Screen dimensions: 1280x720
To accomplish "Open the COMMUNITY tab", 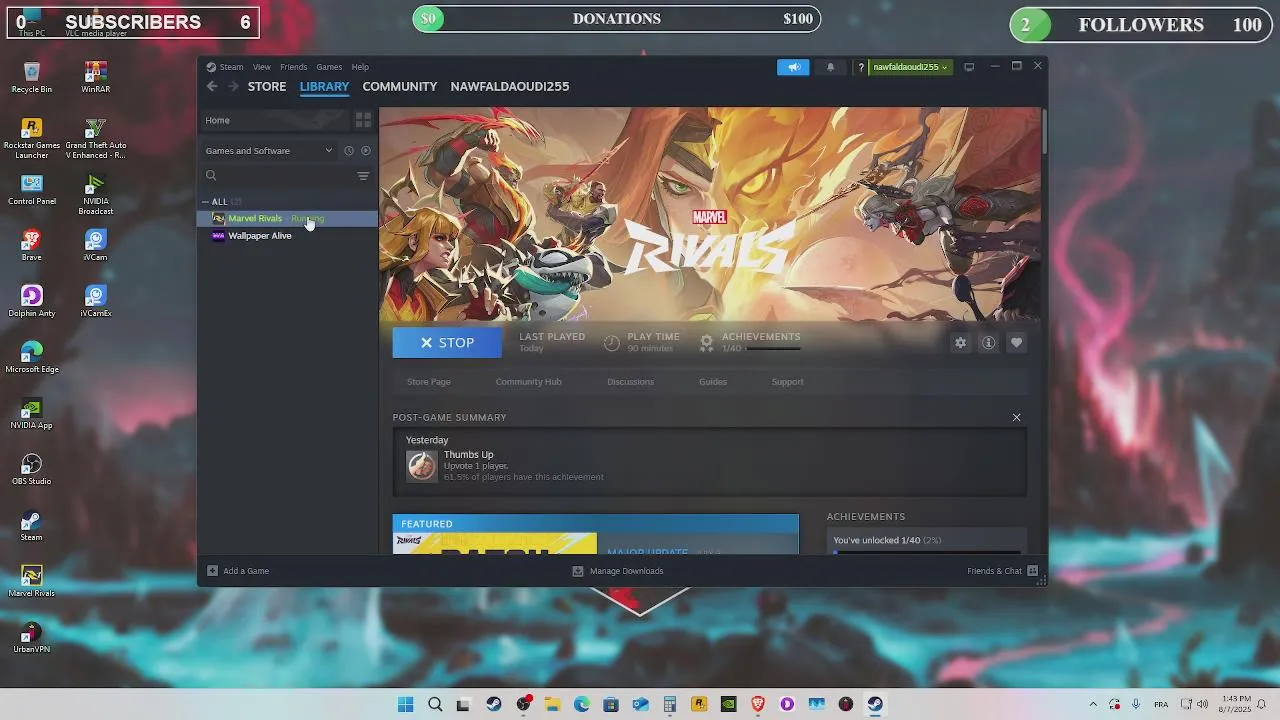I will (x=400, y=87).
